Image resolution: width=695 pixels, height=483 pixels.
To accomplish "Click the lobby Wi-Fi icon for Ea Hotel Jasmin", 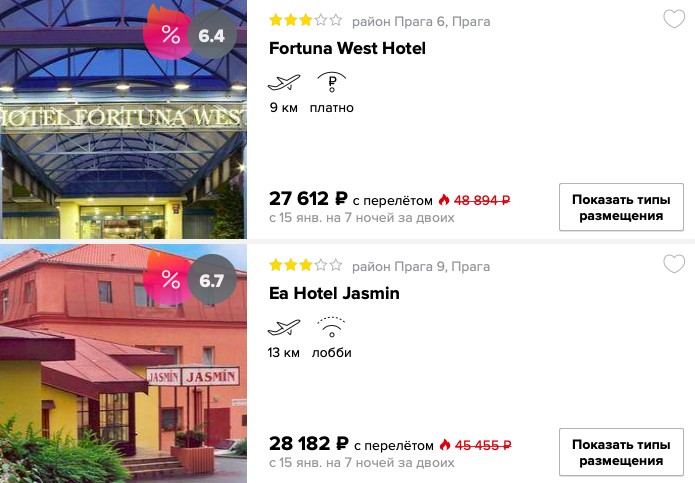I will point(332,327).
